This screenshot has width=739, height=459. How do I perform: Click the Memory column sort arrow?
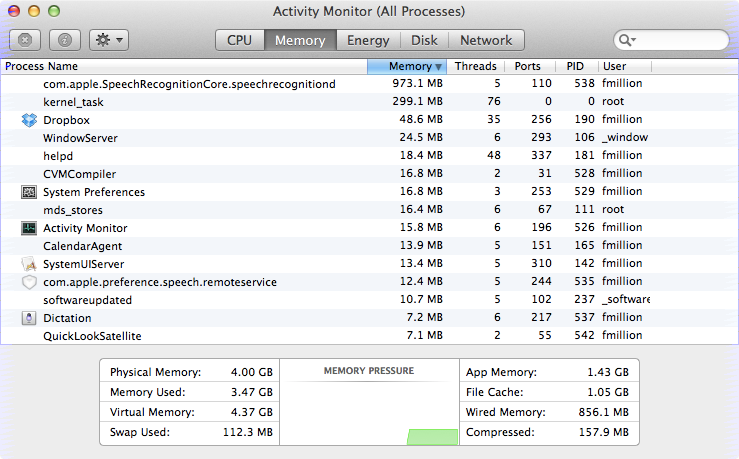[x=439, y=67]
